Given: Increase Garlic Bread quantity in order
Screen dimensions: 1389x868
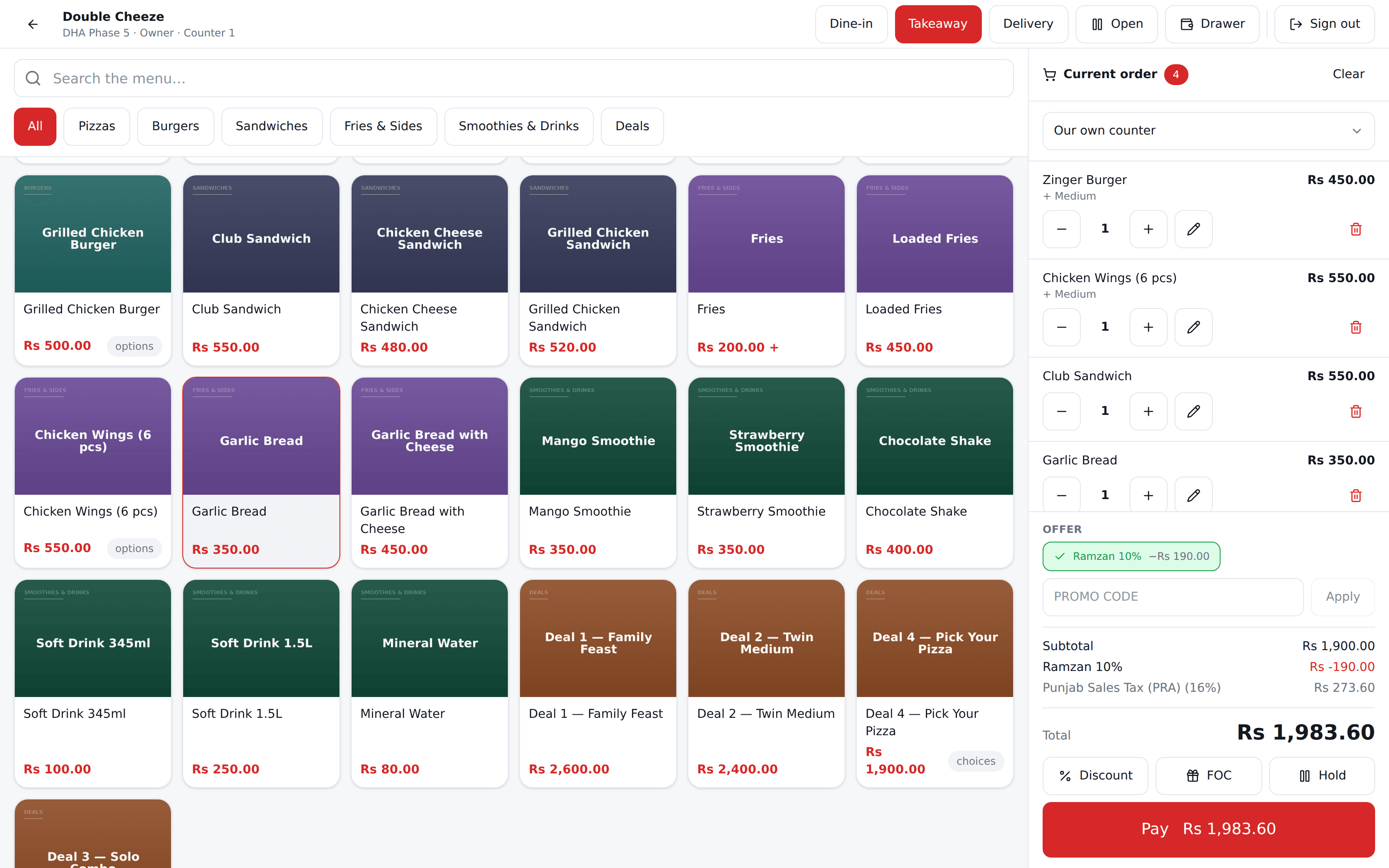Looking at the screenshot, I should [x=1148, y=494].
